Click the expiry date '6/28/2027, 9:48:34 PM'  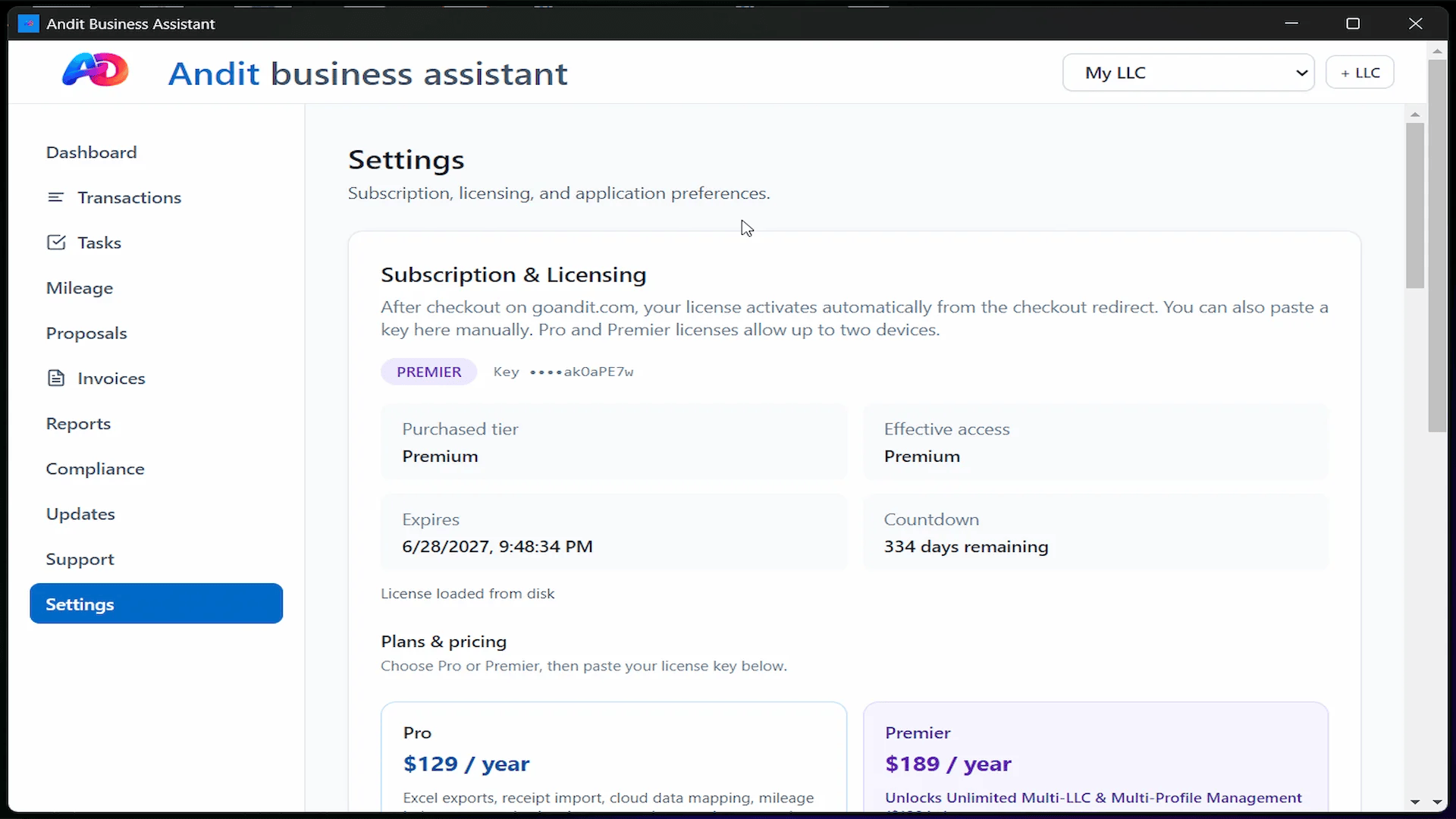tap(497, 547)
